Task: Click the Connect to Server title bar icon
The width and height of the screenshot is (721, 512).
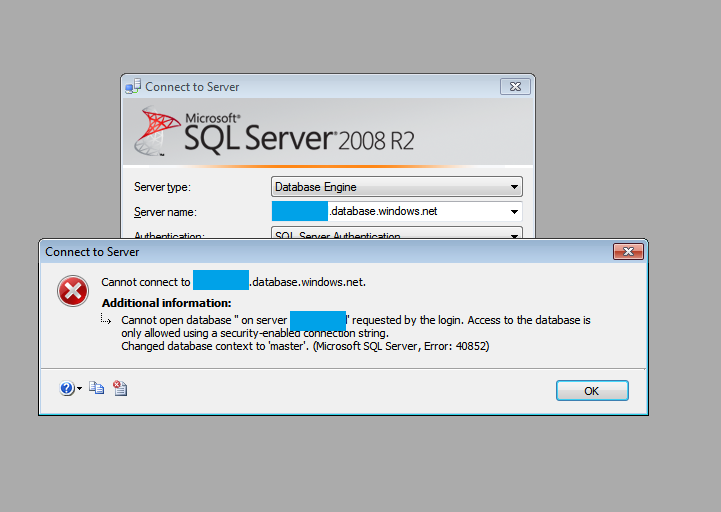Action: click(133, 86)
